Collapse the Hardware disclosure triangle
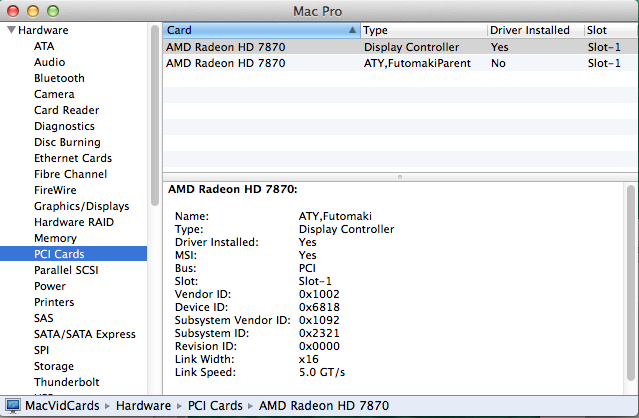Image resolution: width=639 pixels, height=418 pixels. click(11, 30)
